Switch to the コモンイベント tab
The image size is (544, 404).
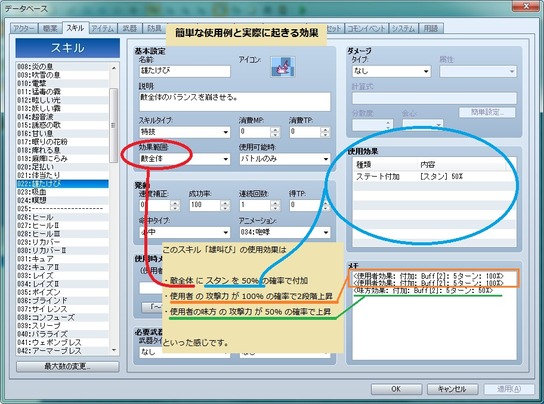click(x=366, y=28)
